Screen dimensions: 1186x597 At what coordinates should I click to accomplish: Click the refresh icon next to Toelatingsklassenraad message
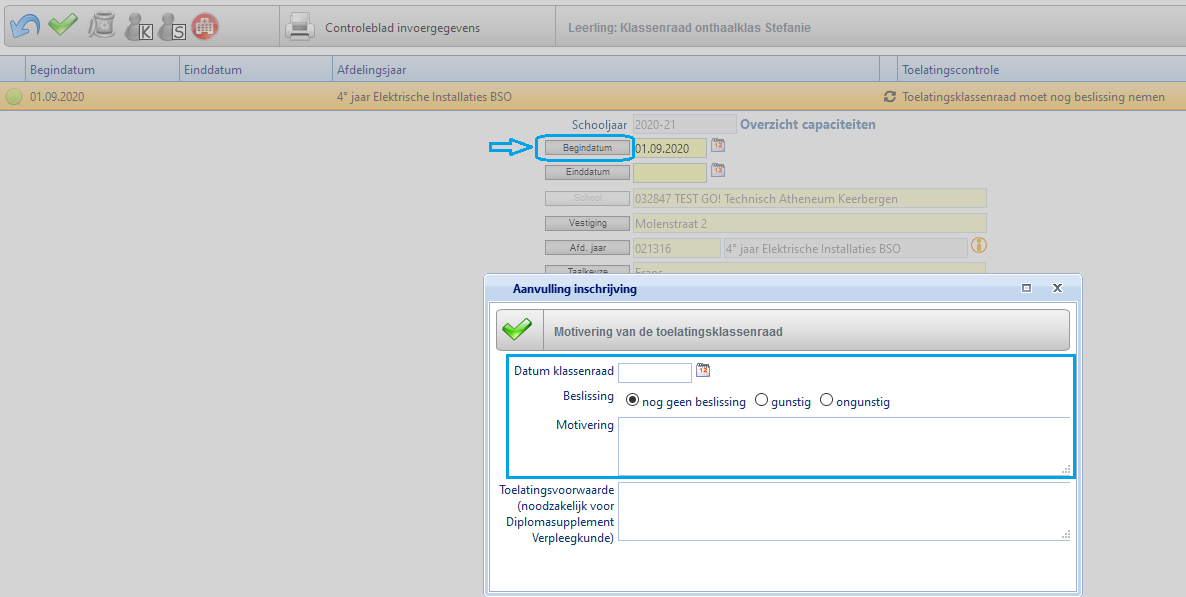point(889,97)
